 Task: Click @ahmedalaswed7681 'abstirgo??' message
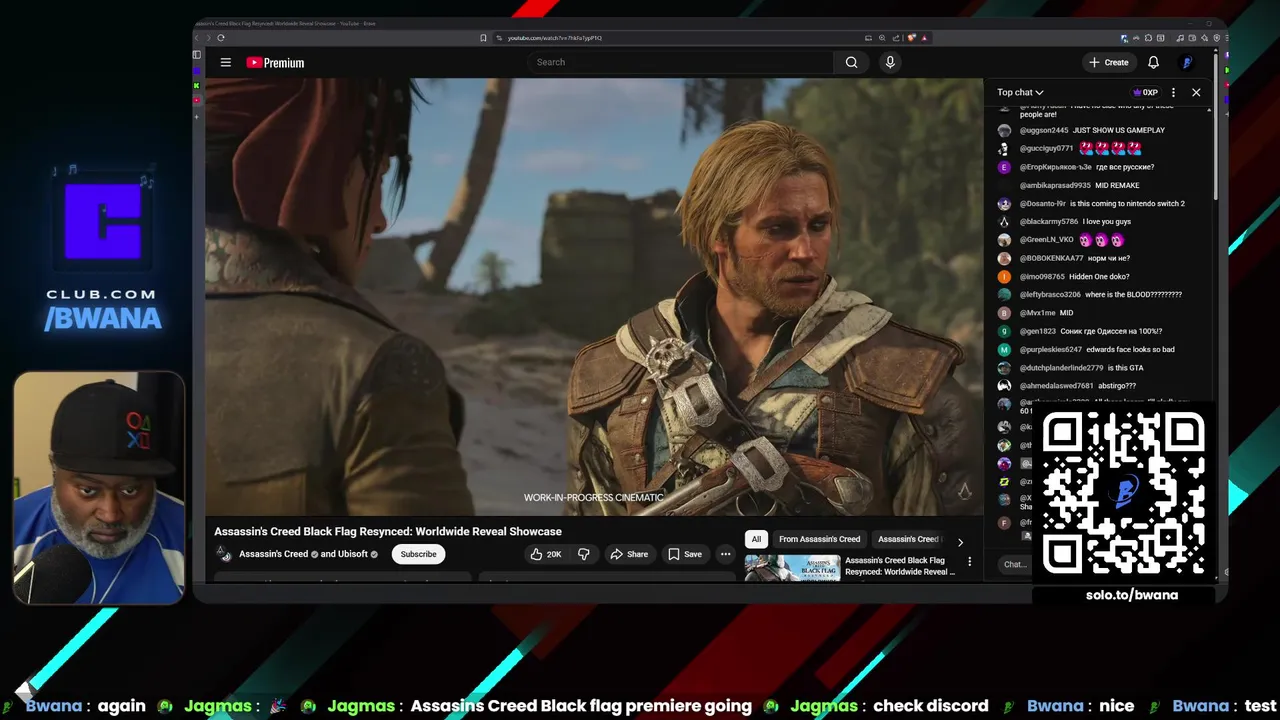pos(1117,385)
